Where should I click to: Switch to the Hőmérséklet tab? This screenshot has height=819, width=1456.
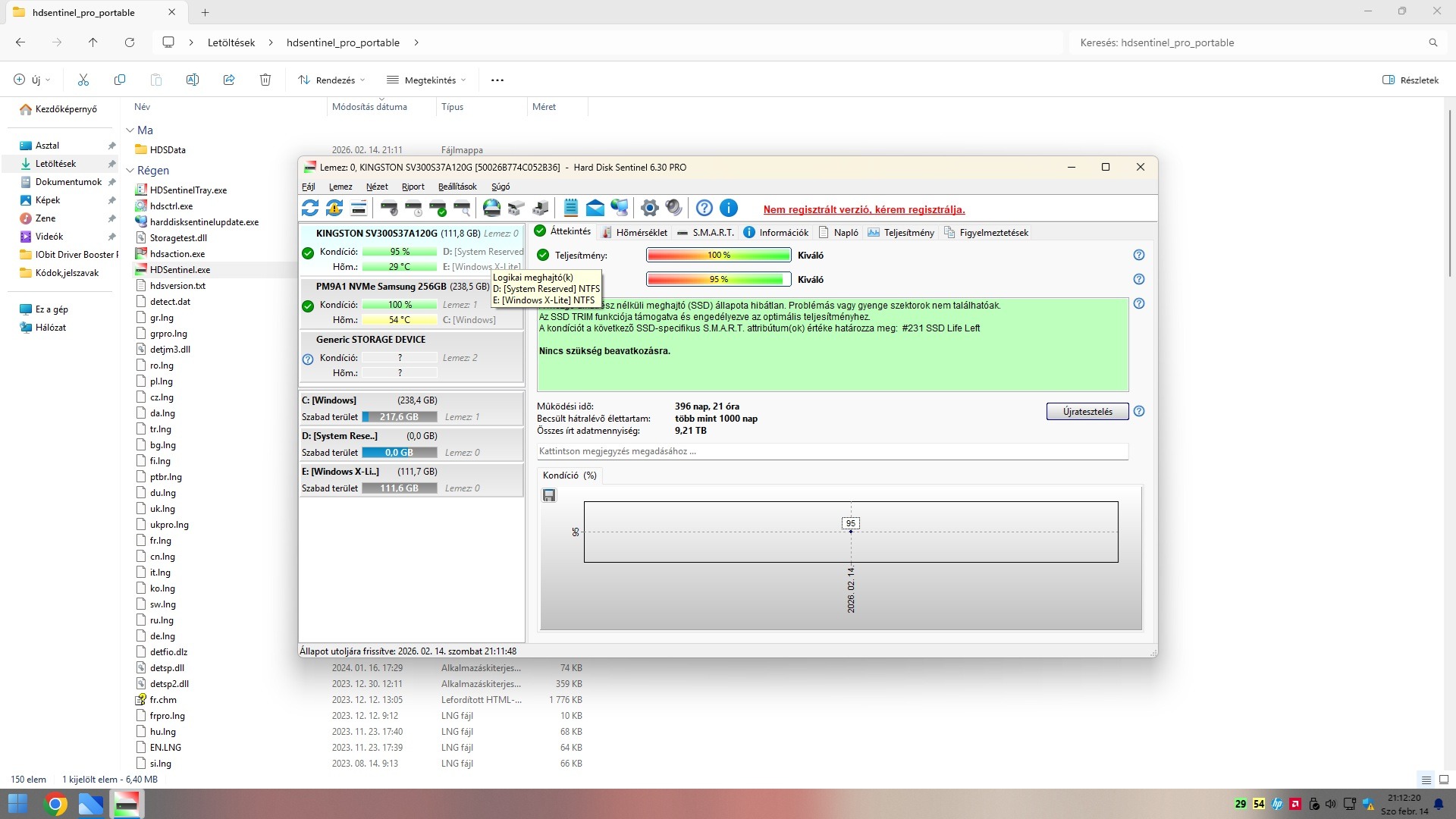tap(635, 233)
